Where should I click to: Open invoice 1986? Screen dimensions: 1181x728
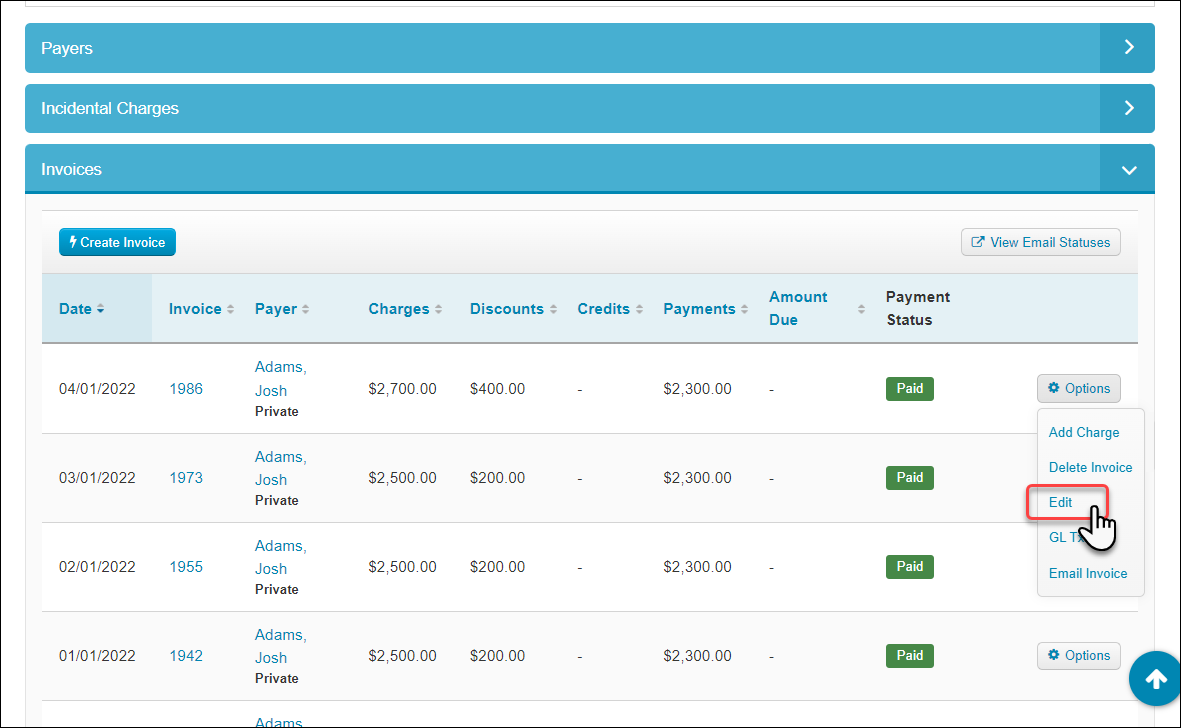click(186, 389)
